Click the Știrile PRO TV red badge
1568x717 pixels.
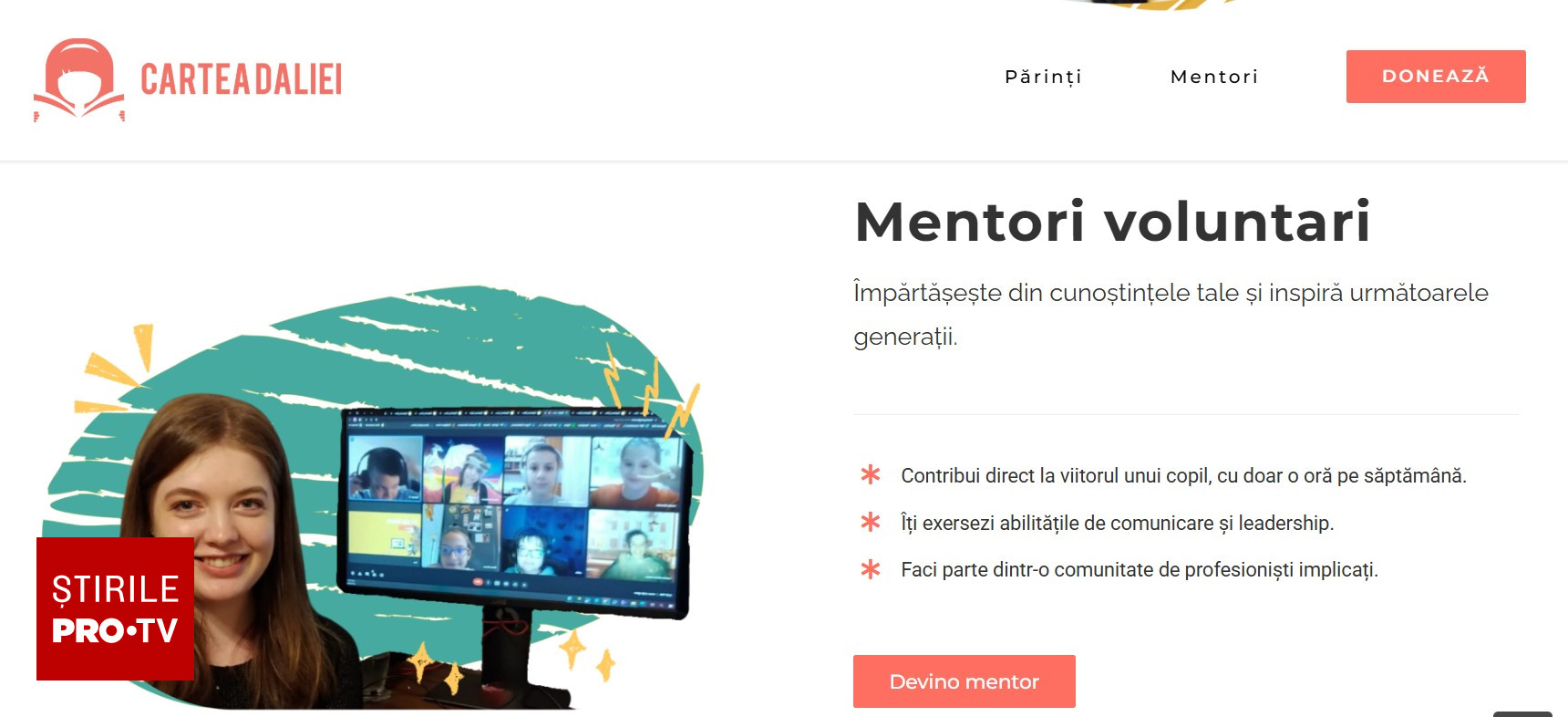click(115, 608)
